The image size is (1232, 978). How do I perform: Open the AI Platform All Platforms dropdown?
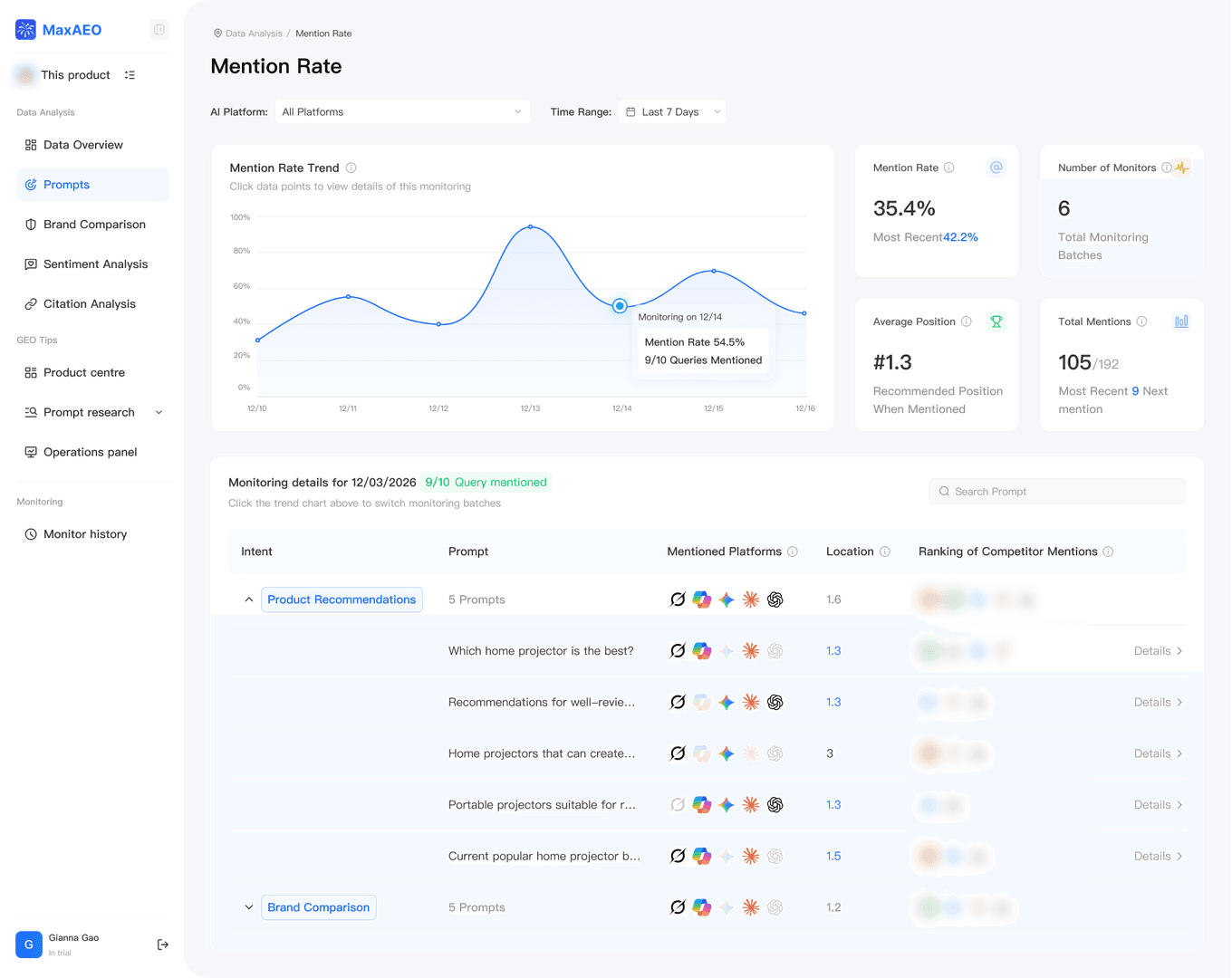[402, 112]
